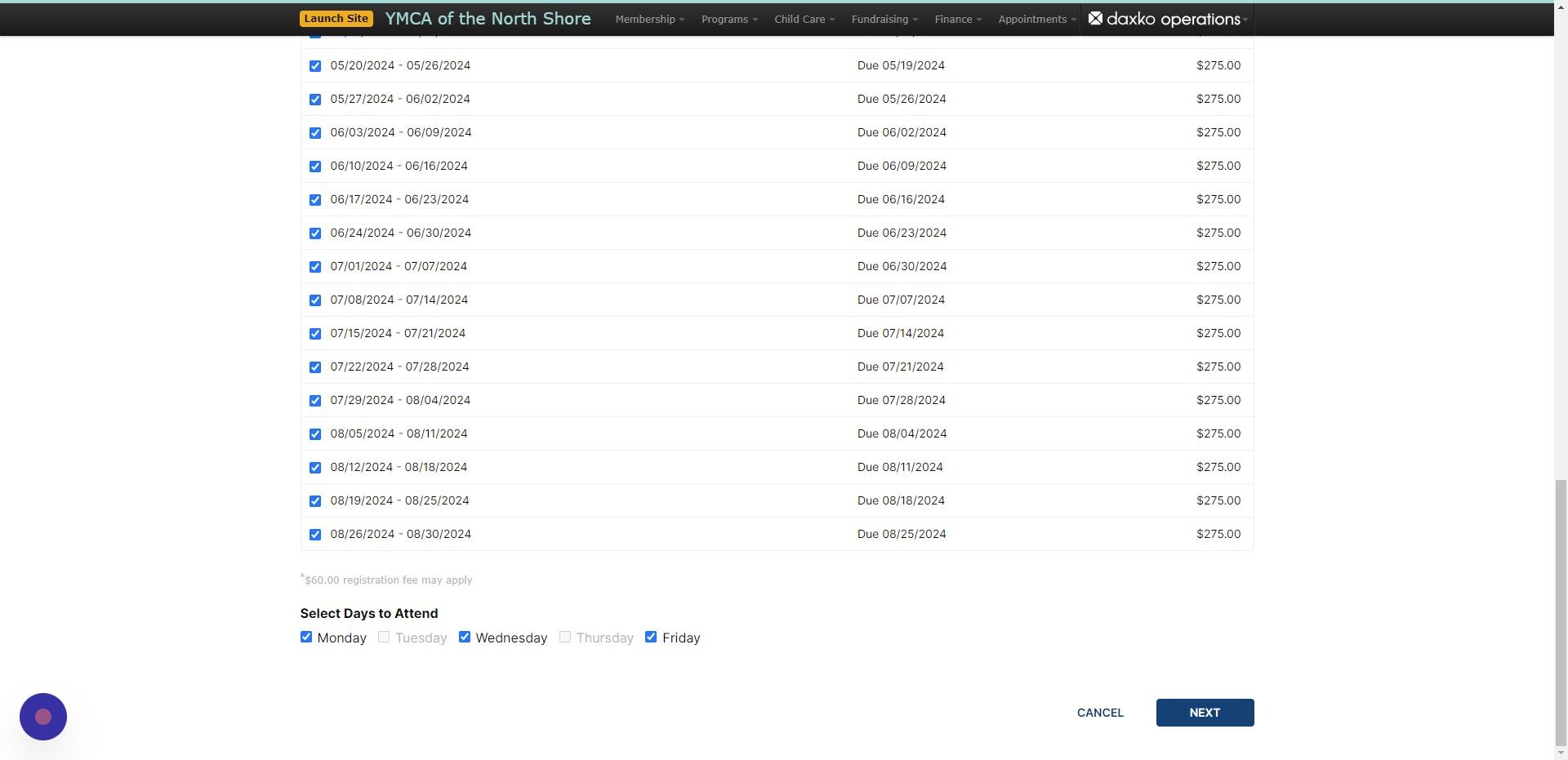Open the chat assistant bubble
1568x760 pixels.
42,716
